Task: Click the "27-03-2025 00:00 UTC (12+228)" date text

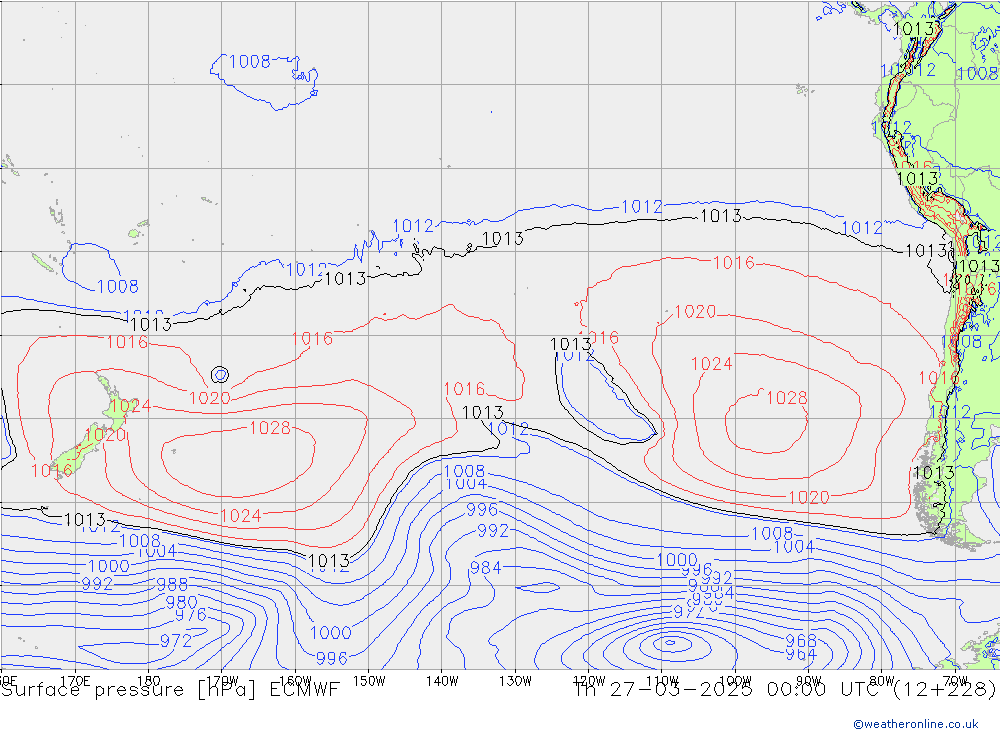Action: [x=803, y=690]
